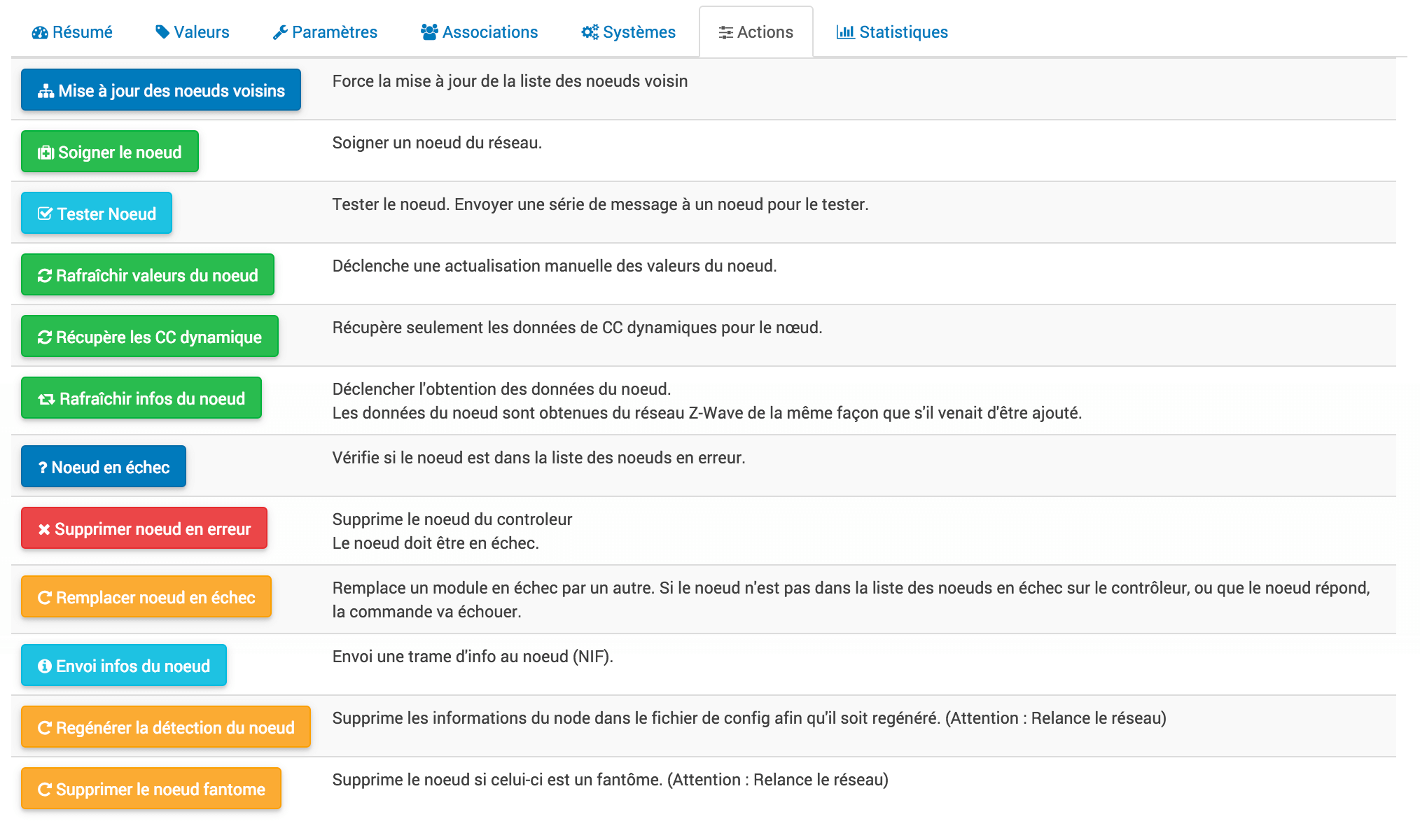Click the Soigner le noeud button
The image size is (1420, 840).
pyautogui.click(x=110, y=151)
